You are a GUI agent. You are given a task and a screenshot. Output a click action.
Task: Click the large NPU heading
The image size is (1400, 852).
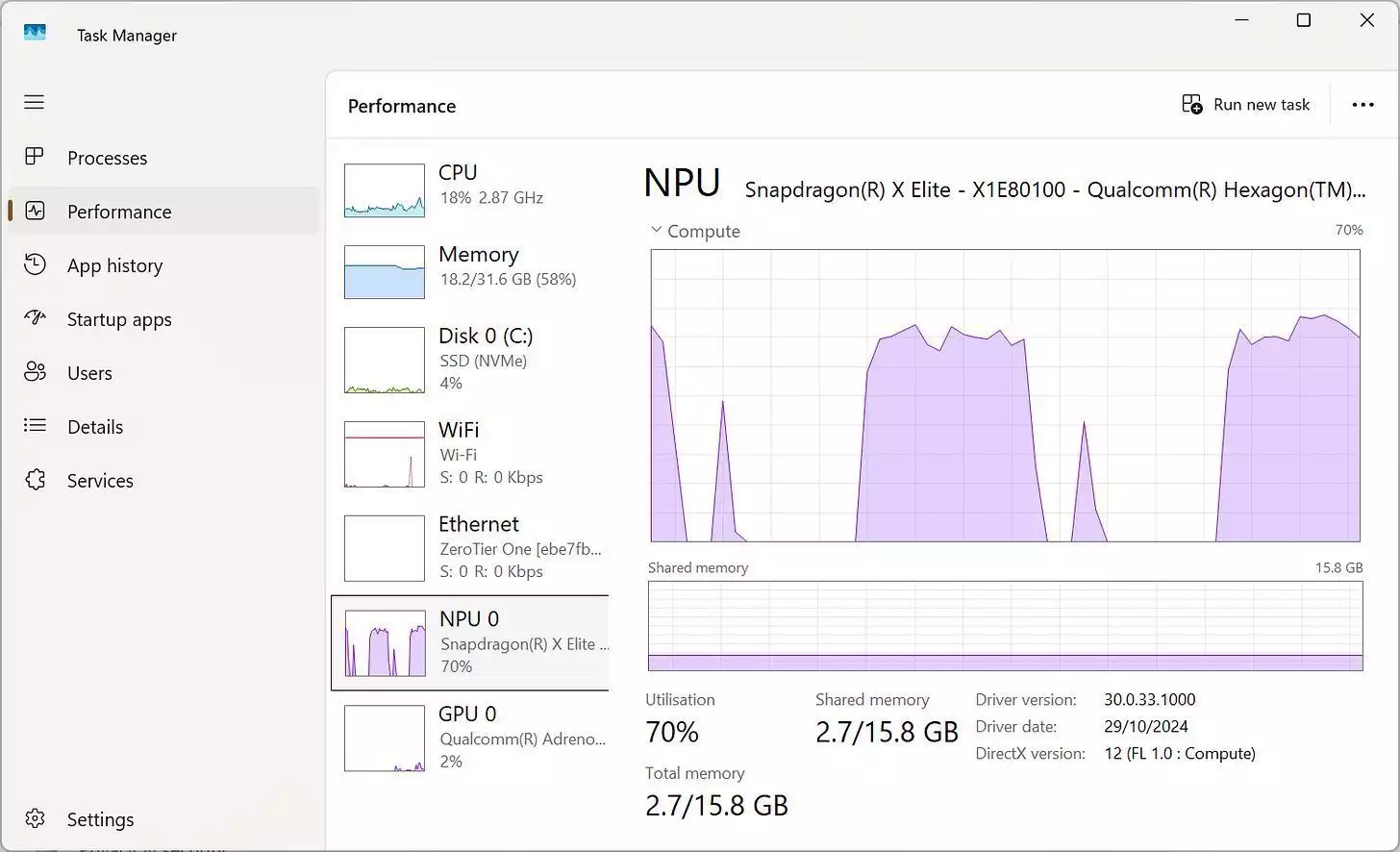[682, 183]
